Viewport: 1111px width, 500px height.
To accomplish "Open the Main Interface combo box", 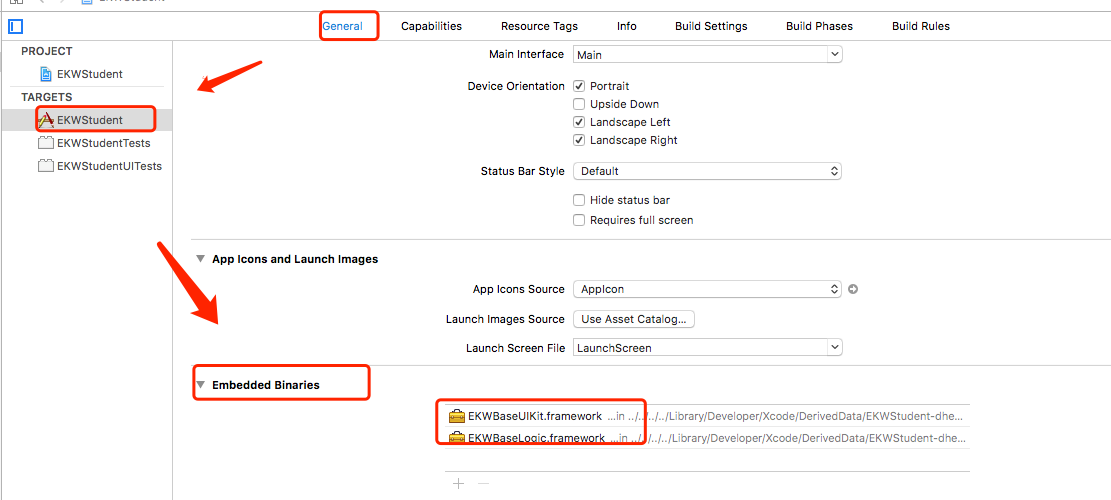I will tap(835, 55).
